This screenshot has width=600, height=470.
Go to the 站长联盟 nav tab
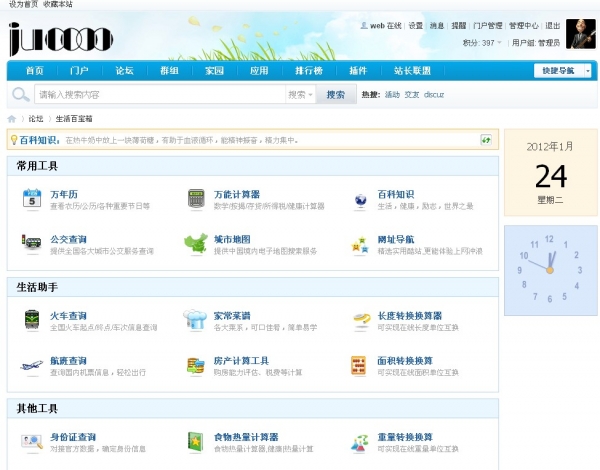[x=412, y=70]
